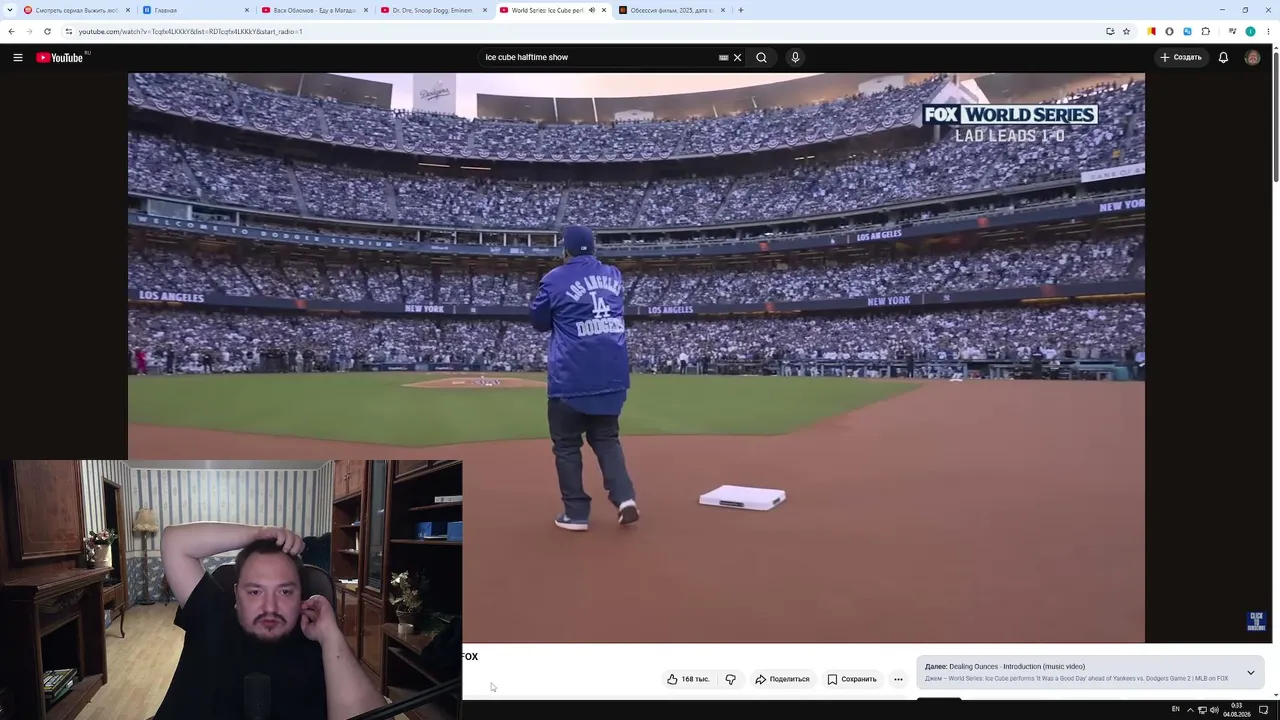
Task: Close the Вася Обломов tab
Action: (x=366, y=10)
